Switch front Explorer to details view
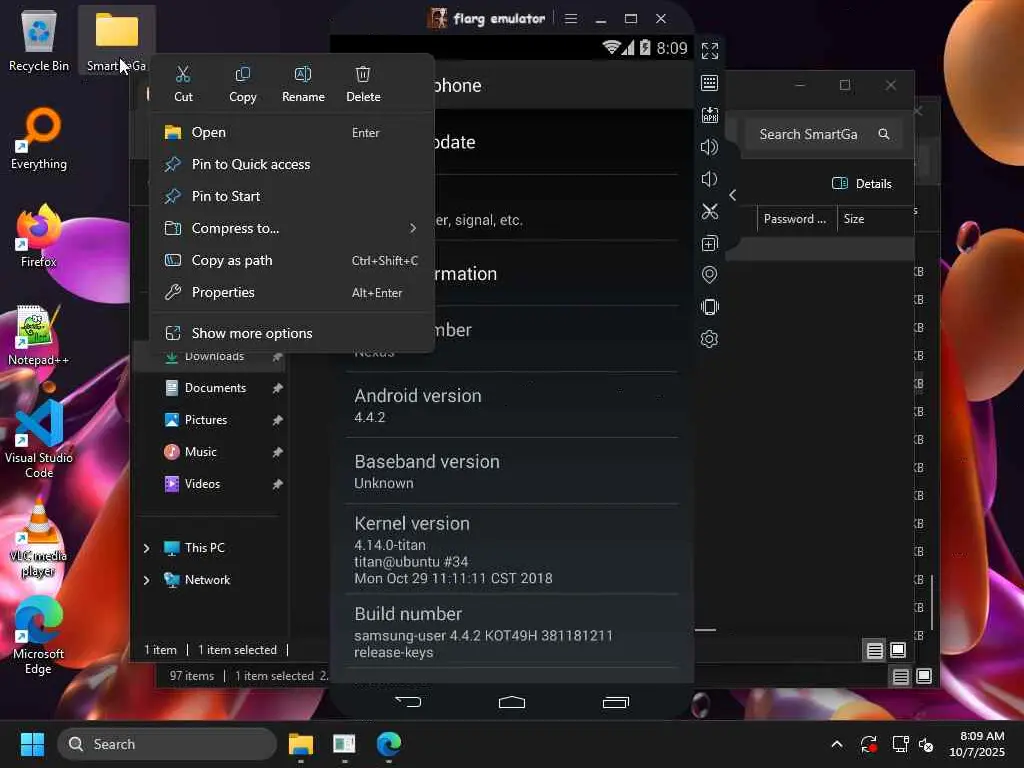This screenshot has width=1024, height=768. point(874,650)
